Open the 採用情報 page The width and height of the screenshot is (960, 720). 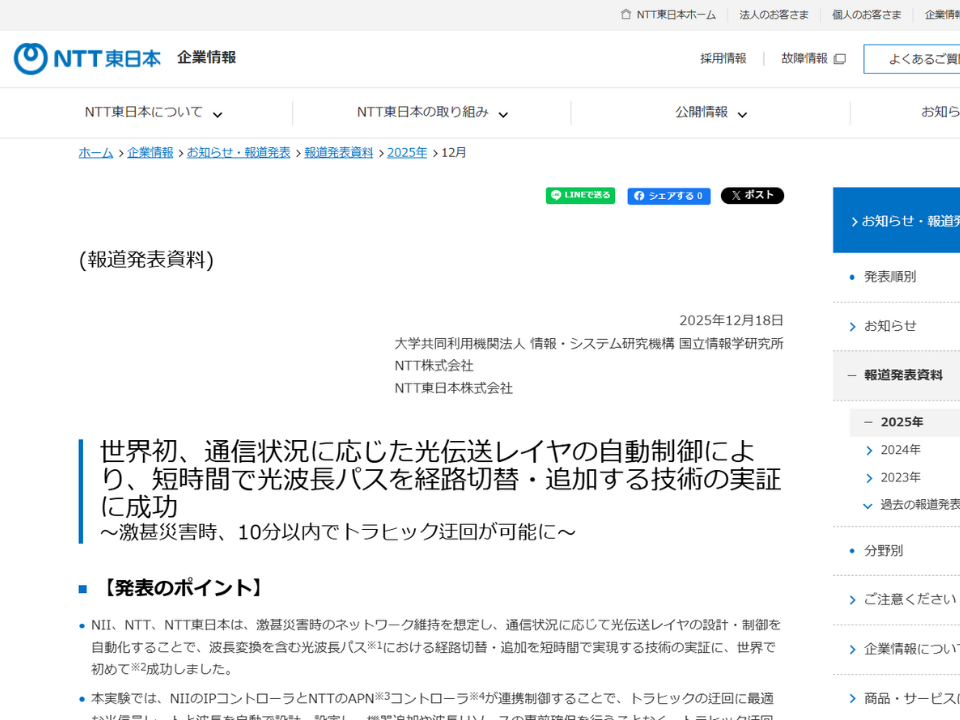point(722,59)
